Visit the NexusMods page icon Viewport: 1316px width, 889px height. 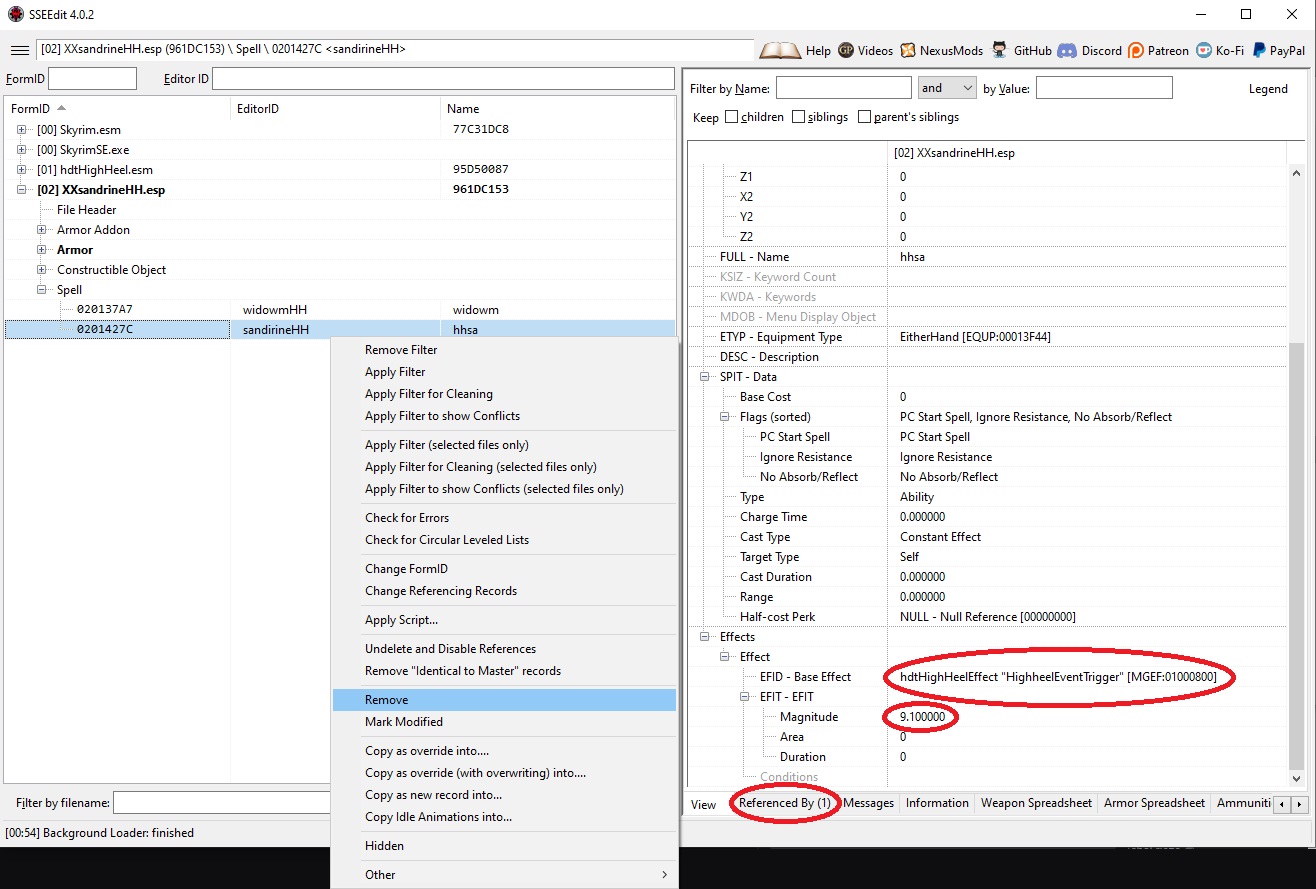[x=909, y=50]
